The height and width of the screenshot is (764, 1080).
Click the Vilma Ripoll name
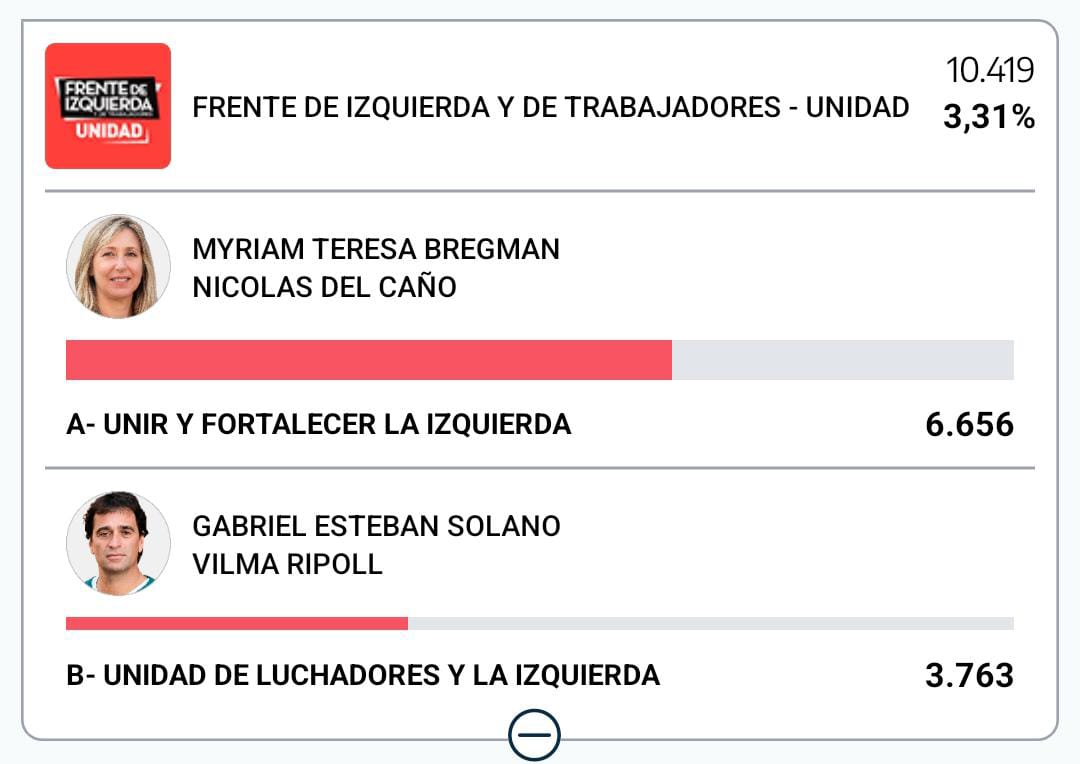point(287,564)
